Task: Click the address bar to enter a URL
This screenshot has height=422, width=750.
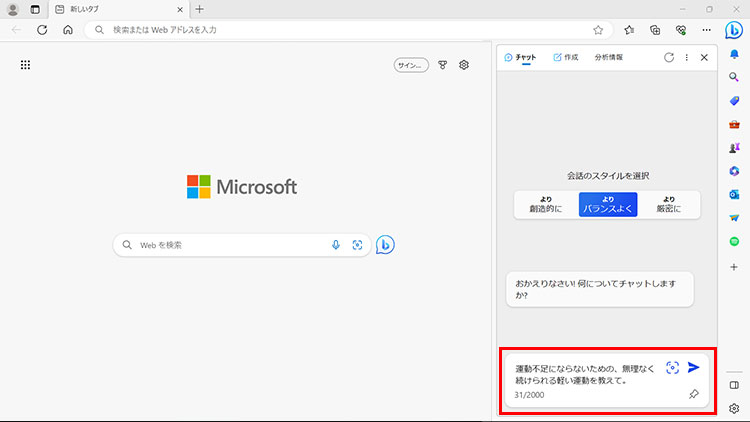Action: coord(340,30)
